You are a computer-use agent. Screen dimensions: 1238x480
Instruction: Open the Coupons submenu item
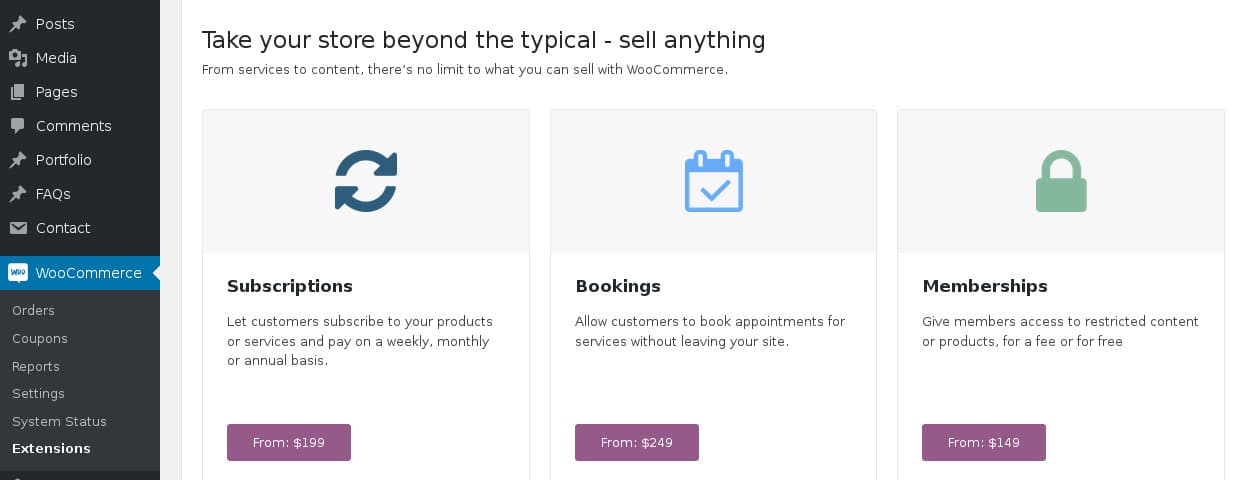point(40,339)
